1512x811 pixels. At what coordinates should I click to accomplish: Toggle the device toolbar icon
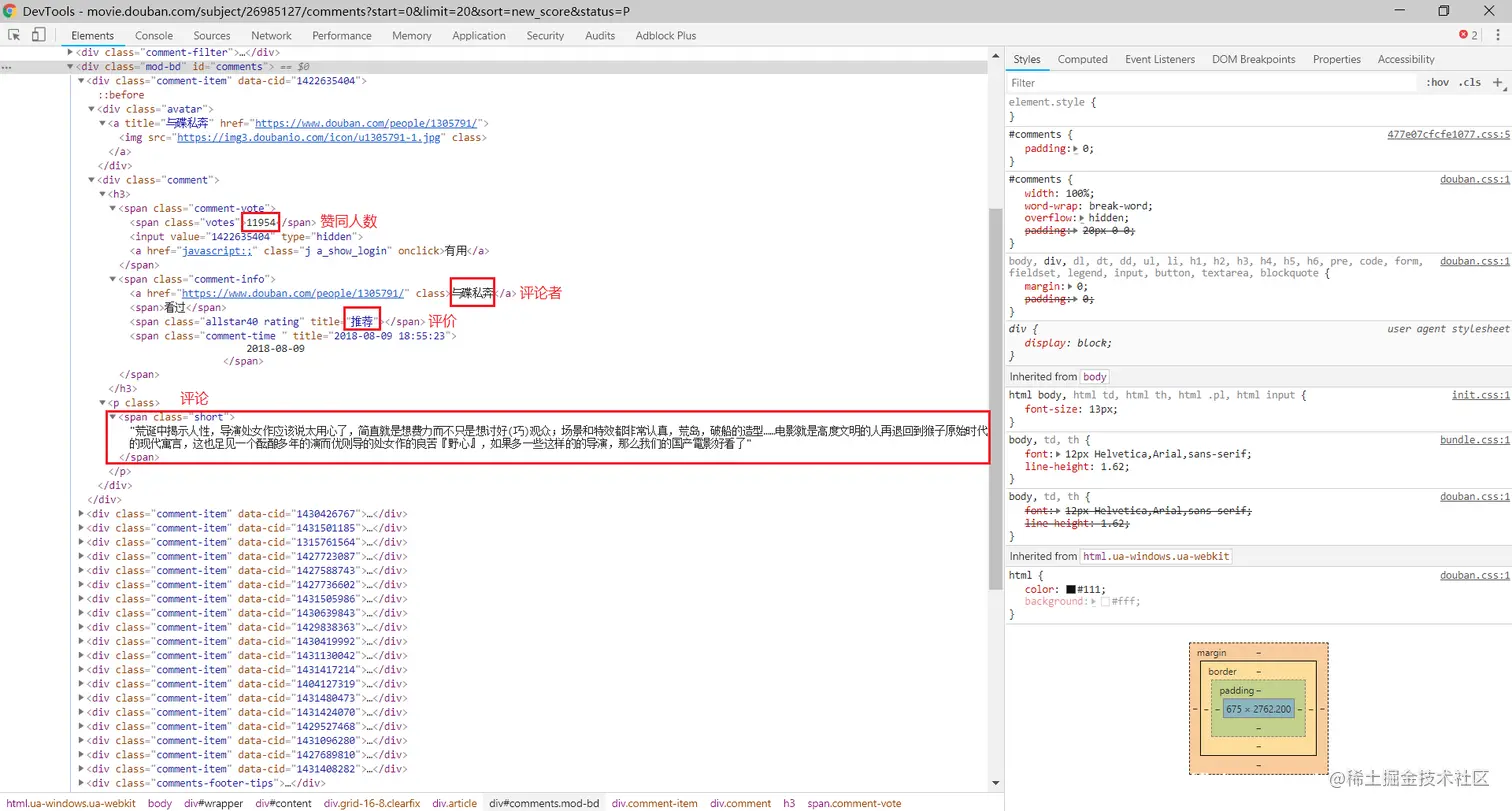(x=38, y=35)
